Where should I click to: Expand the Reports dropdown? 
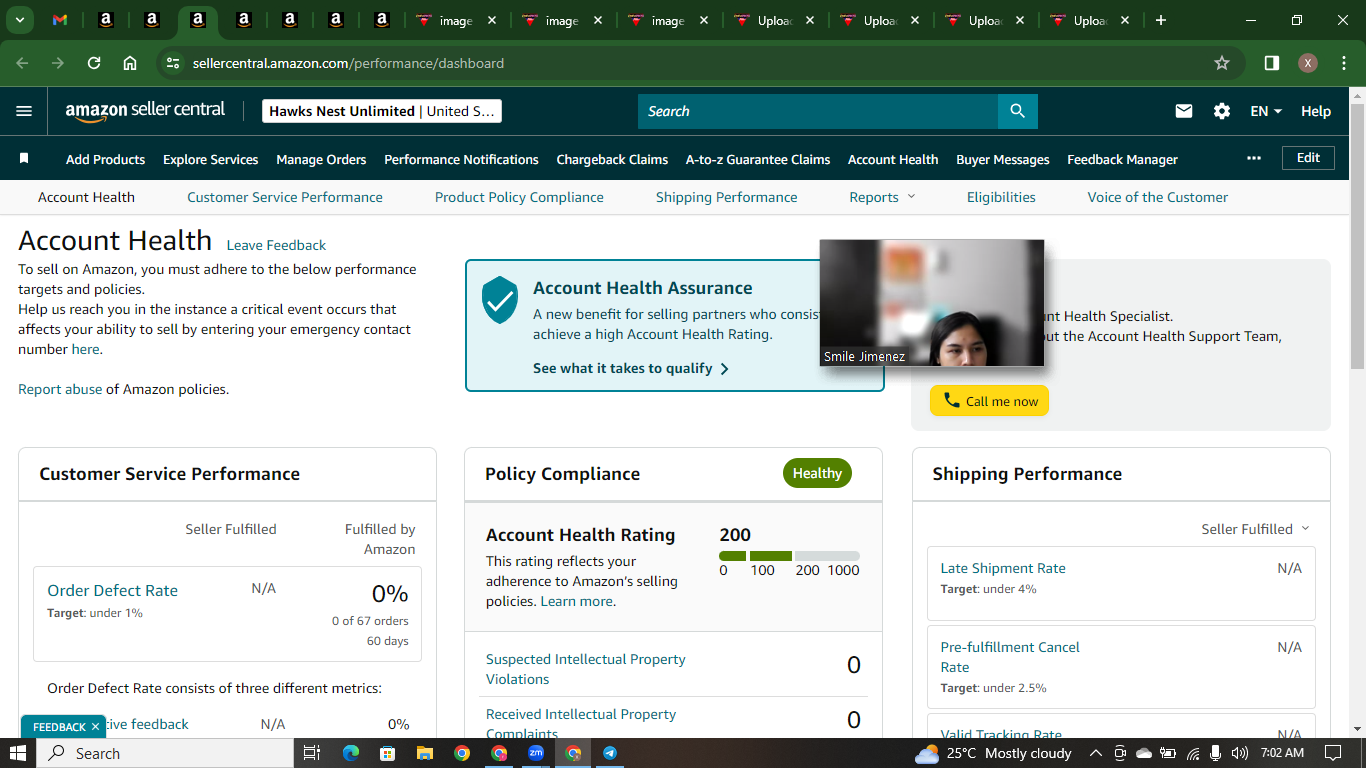click(x=882, y=197)
